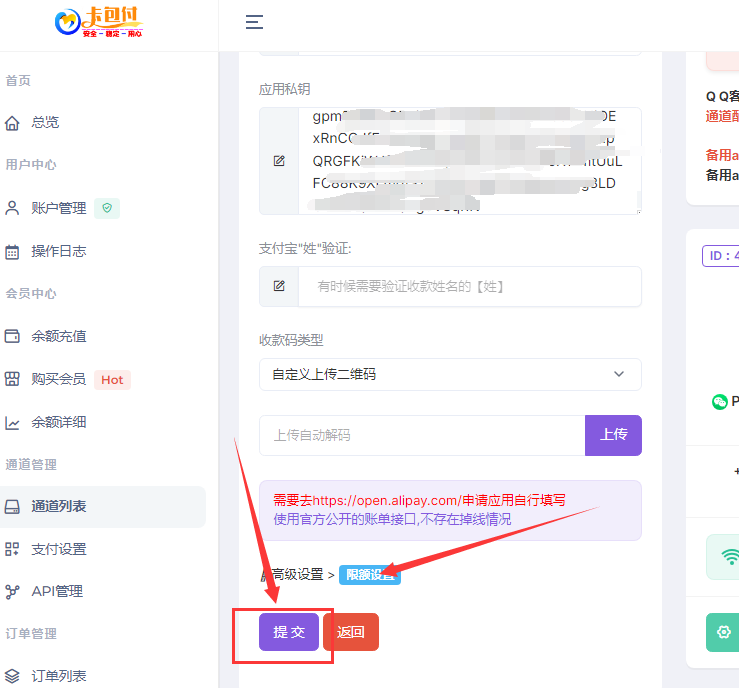Screen dimensions: 739x688
Task: Click the wallet icon beside 余额充值
Action: [x=12, y=336]
